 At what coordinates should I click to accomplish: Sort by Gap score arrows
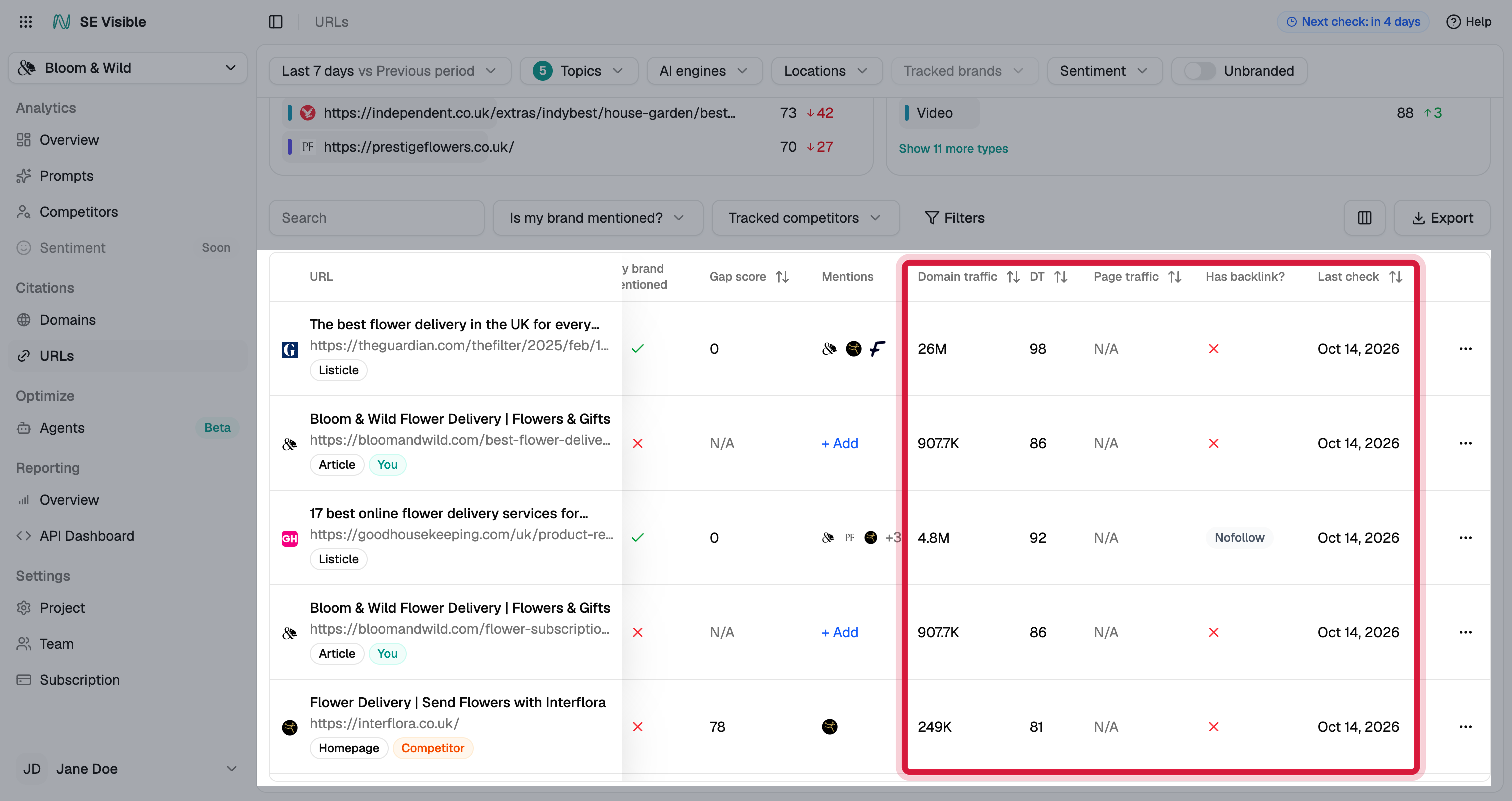[782, 277]
